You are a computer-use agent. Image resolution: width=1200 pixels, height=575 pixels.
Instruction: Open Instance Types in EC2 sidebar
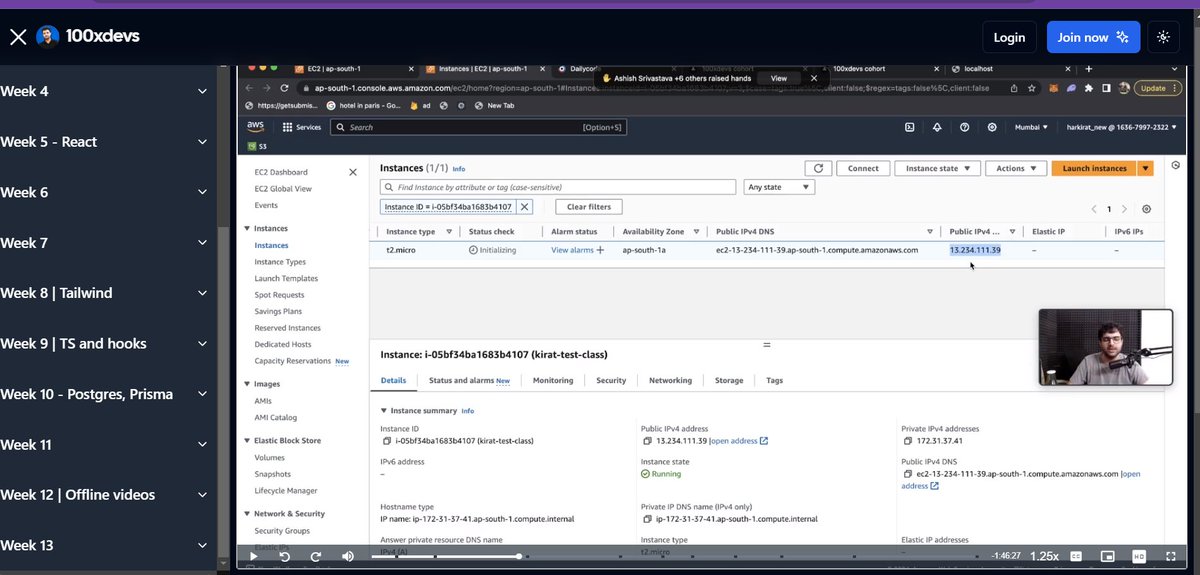(x=280, y=262)
